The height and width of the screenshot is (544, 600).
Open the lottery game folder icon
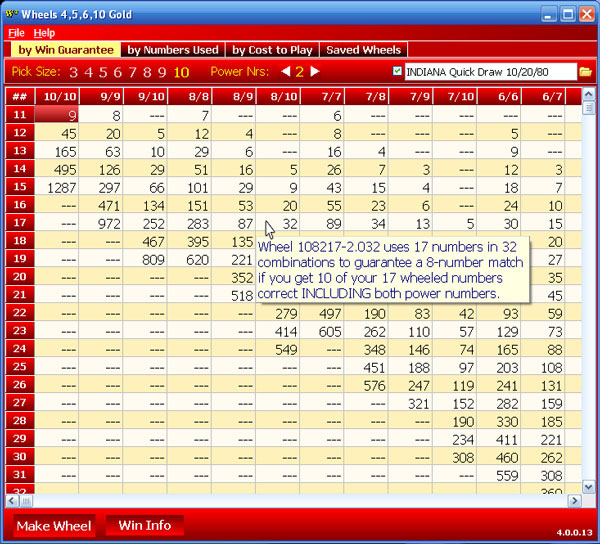(x=585, y=72)
